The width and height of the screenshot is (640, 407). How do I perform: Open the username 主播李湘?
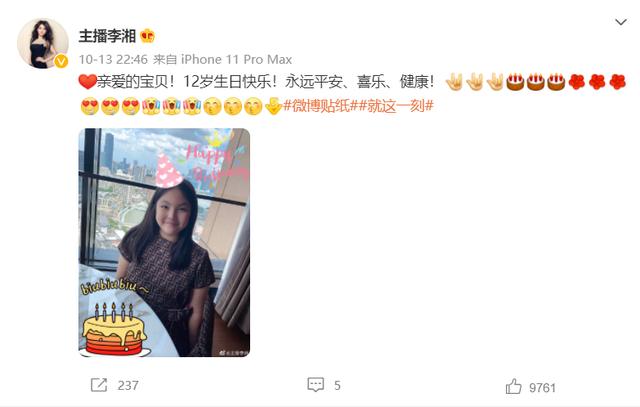tap(107, 36)
